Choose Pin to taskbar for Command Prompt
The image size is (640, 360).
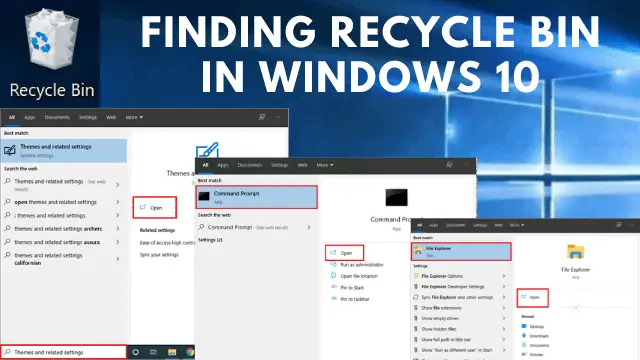tap(355, 299)
